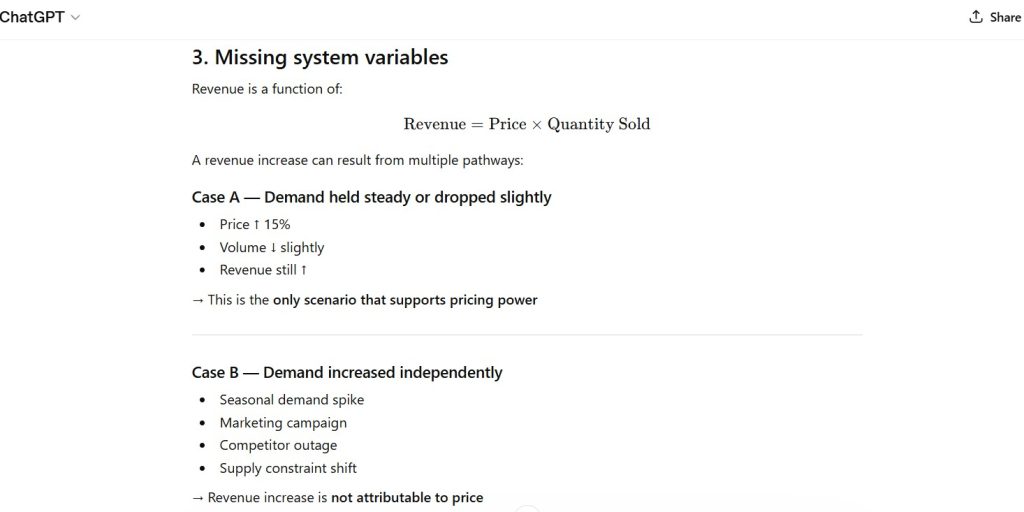Viewport: 1024px width, 512px height.
Task: Click the "Volume ↓ slightly" bullet
Action: point(272,247)
